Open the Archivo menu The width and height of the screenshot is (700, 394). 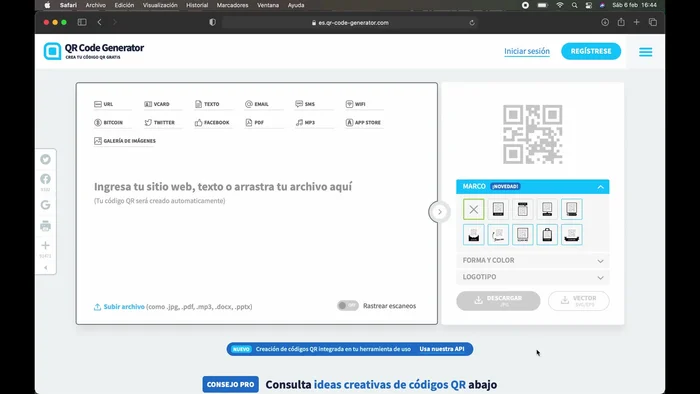pos(96,5)
